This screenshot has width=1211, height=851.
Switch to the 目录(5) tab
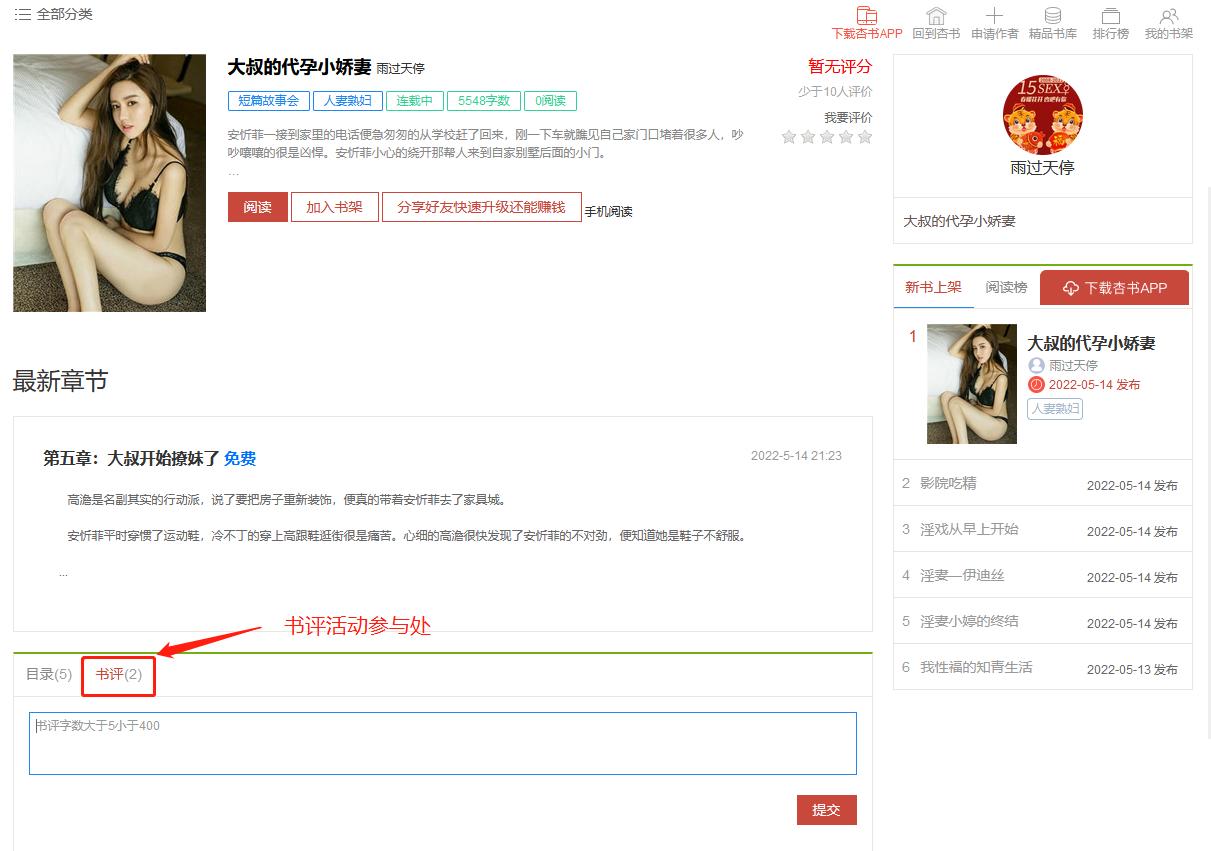coord(49,674)
